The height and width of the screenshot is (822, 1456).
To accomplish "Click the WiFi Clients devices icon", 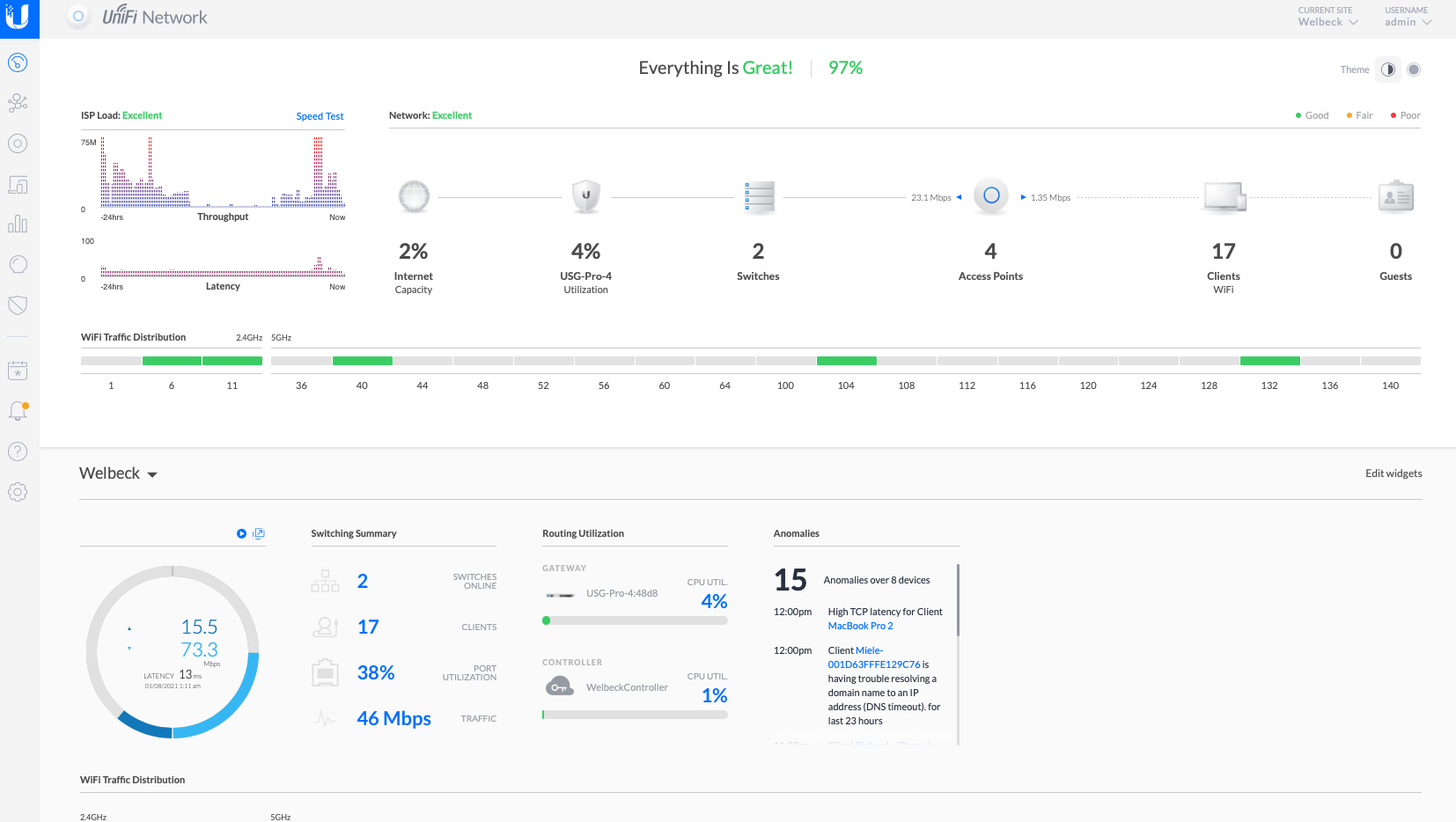I will click(1224, 197).
